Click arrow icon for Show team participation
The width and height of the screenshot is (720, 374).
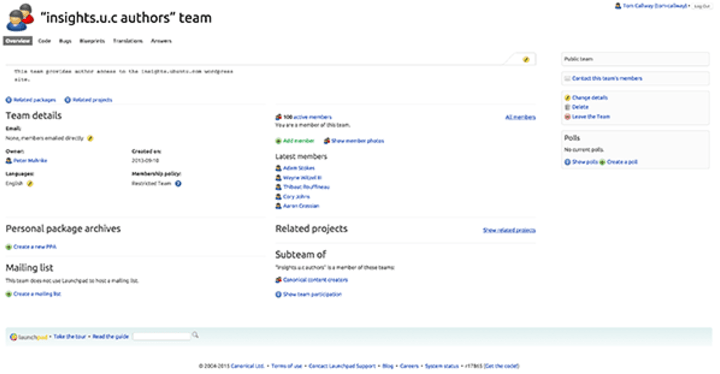[x=278, y=295]
